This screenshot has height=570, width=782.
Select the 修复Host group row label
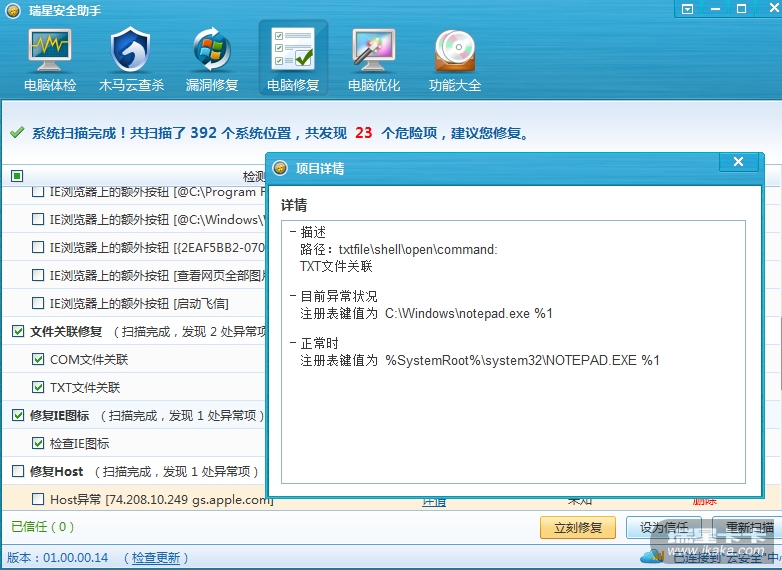[x=56, y=471]
